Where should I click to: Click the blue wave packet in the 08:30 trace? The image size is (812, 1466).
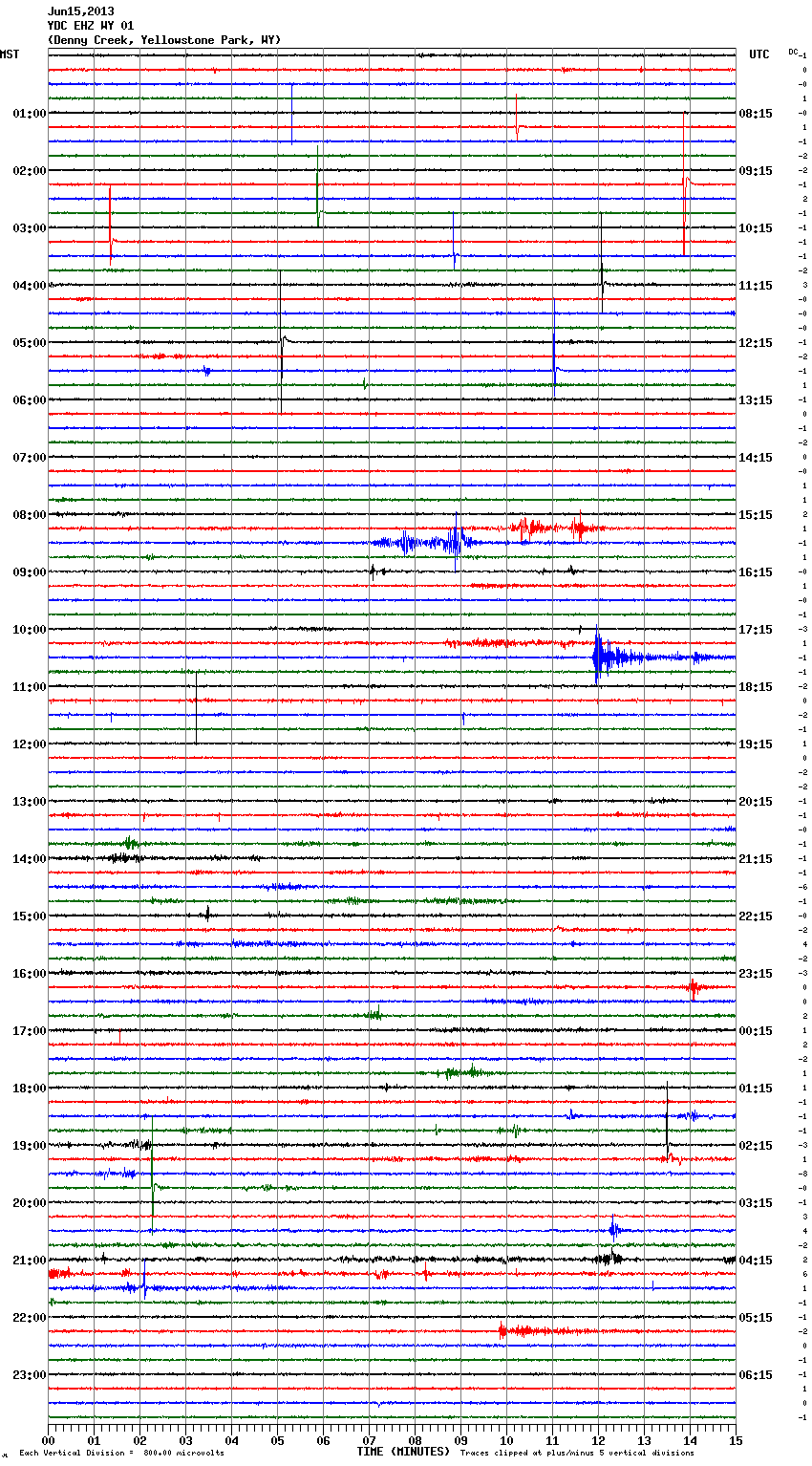[x=426, y=543]
